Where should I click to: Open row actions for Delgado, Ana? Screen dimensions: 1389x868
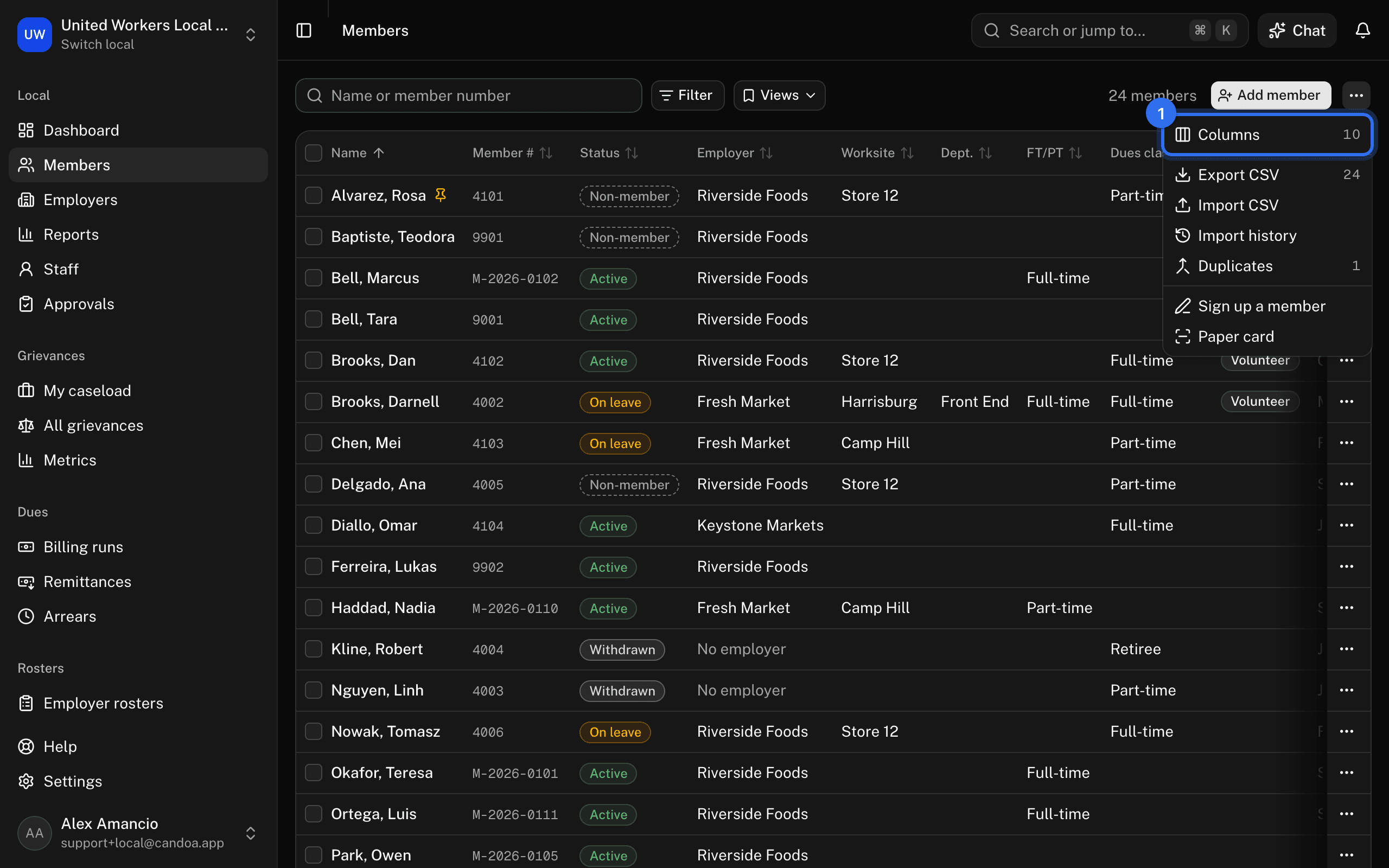(1347, 484)
